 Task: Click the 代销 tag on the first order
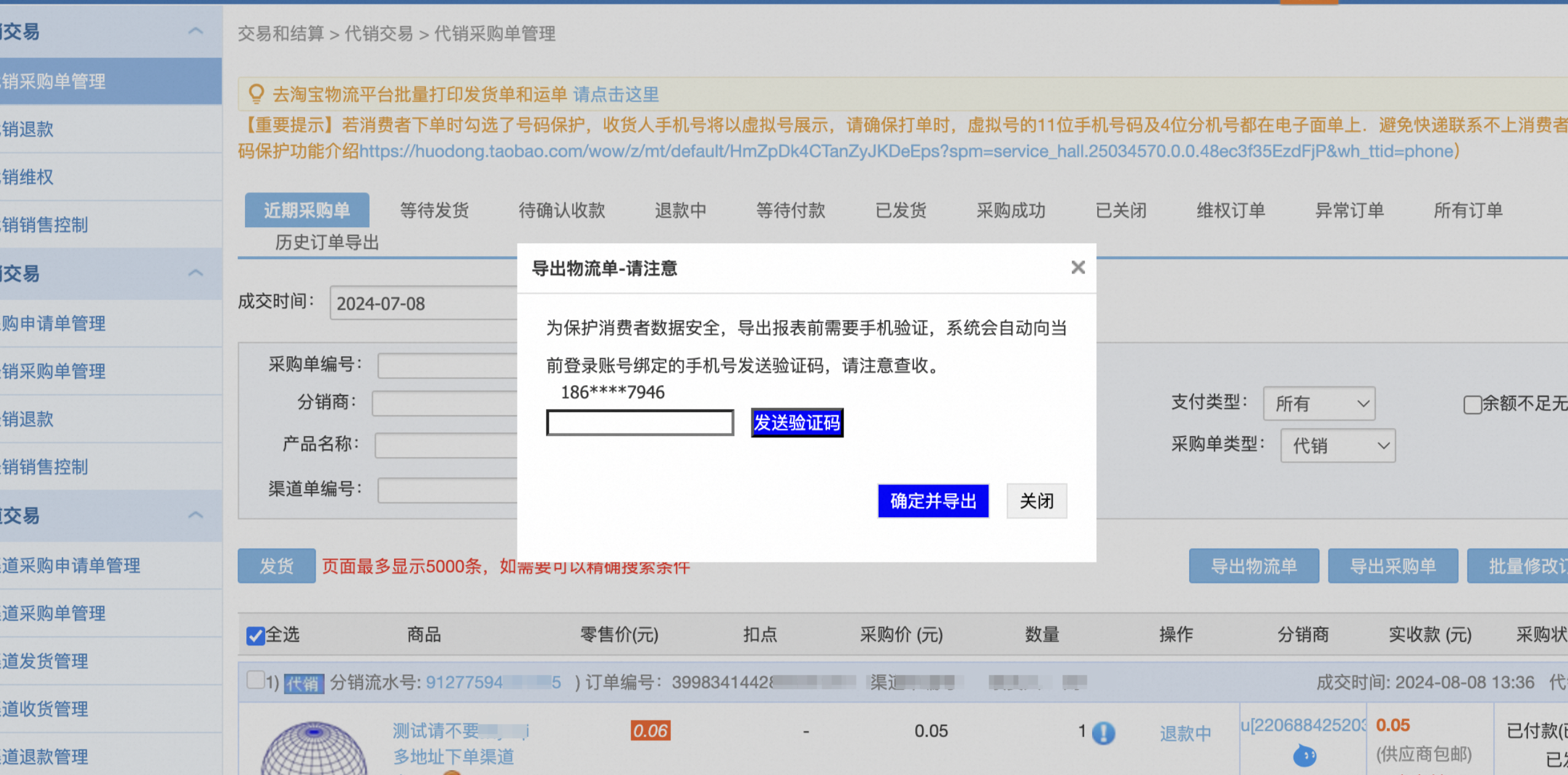[x=303, y=682]
